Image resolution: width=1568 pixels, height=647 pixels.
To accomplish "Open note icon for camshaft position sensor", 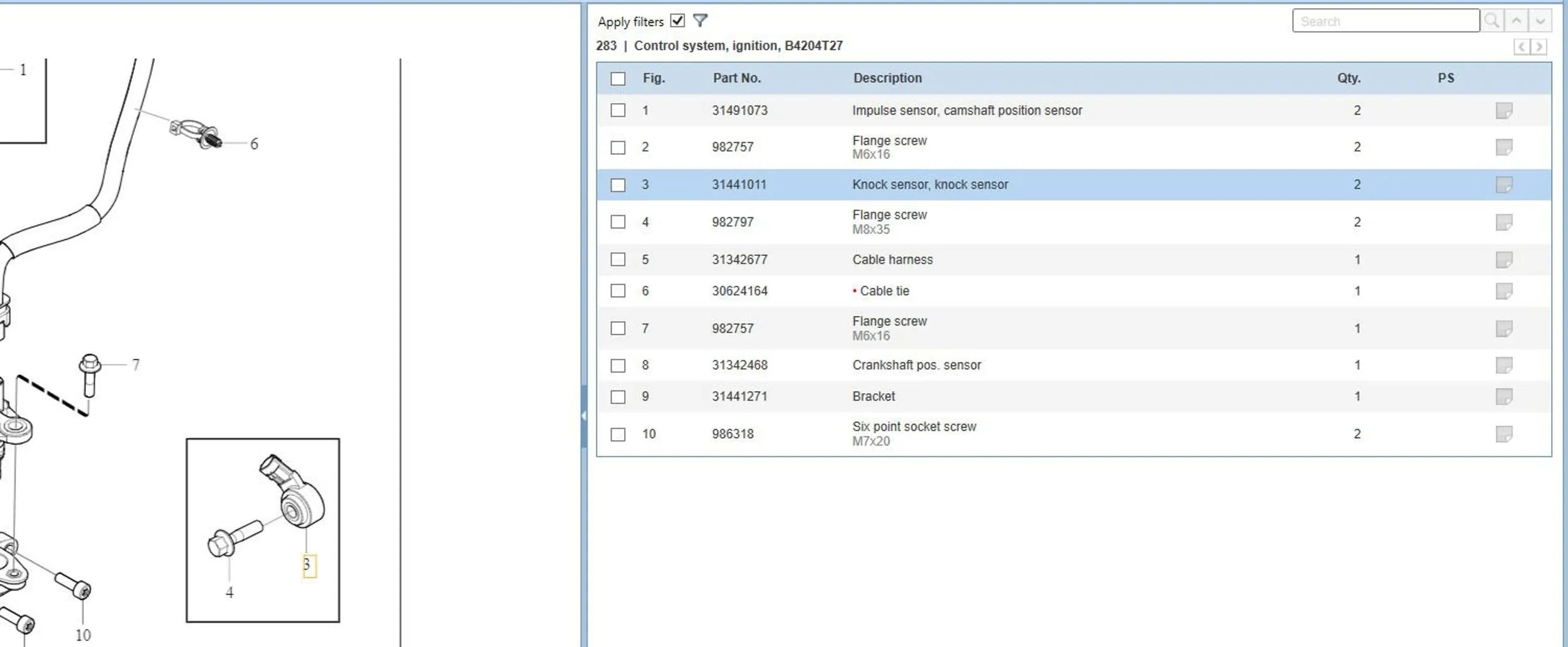I will click(1503, 110).
